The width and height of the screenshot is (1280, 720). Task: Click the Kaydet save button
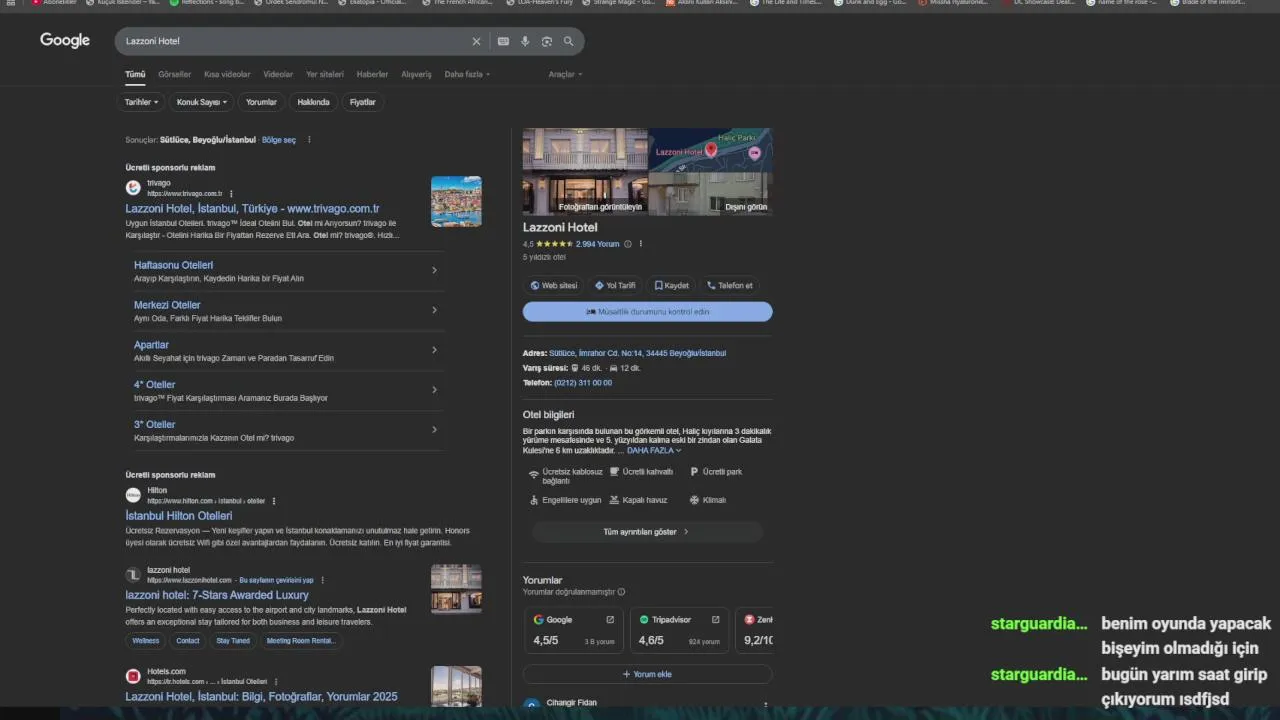click(x=672, y=285)
